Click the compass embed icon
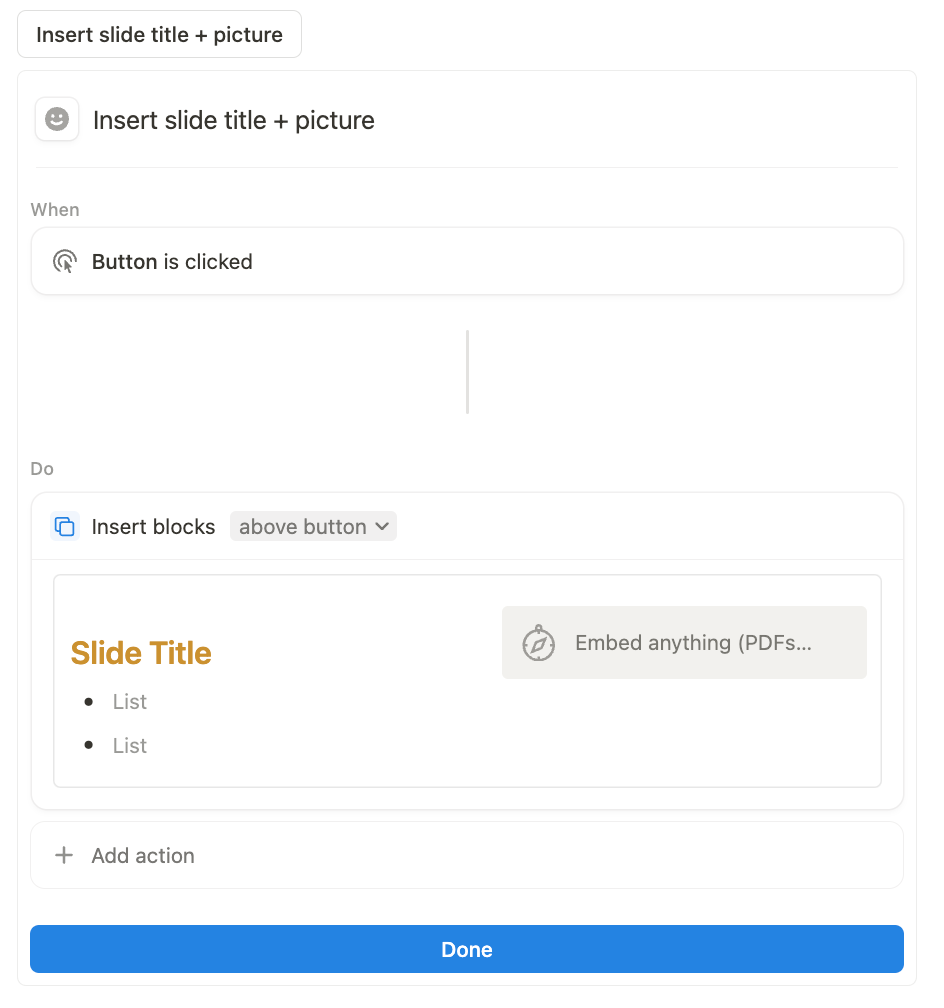The width and height of the screenshot is (944, 1008). [x=538, y=643]
